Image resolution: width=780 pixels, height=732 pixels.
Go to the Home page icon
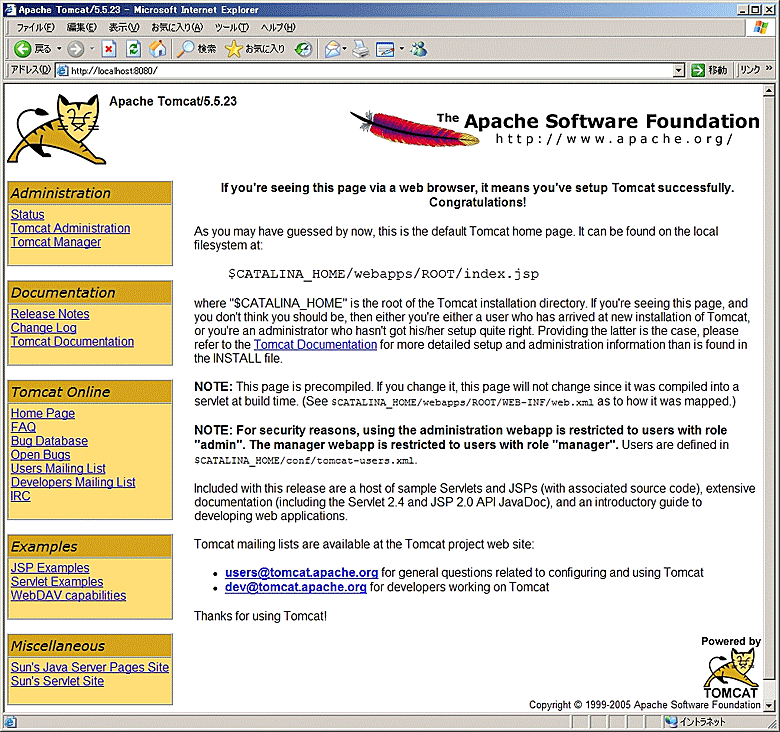coord(158,49)
